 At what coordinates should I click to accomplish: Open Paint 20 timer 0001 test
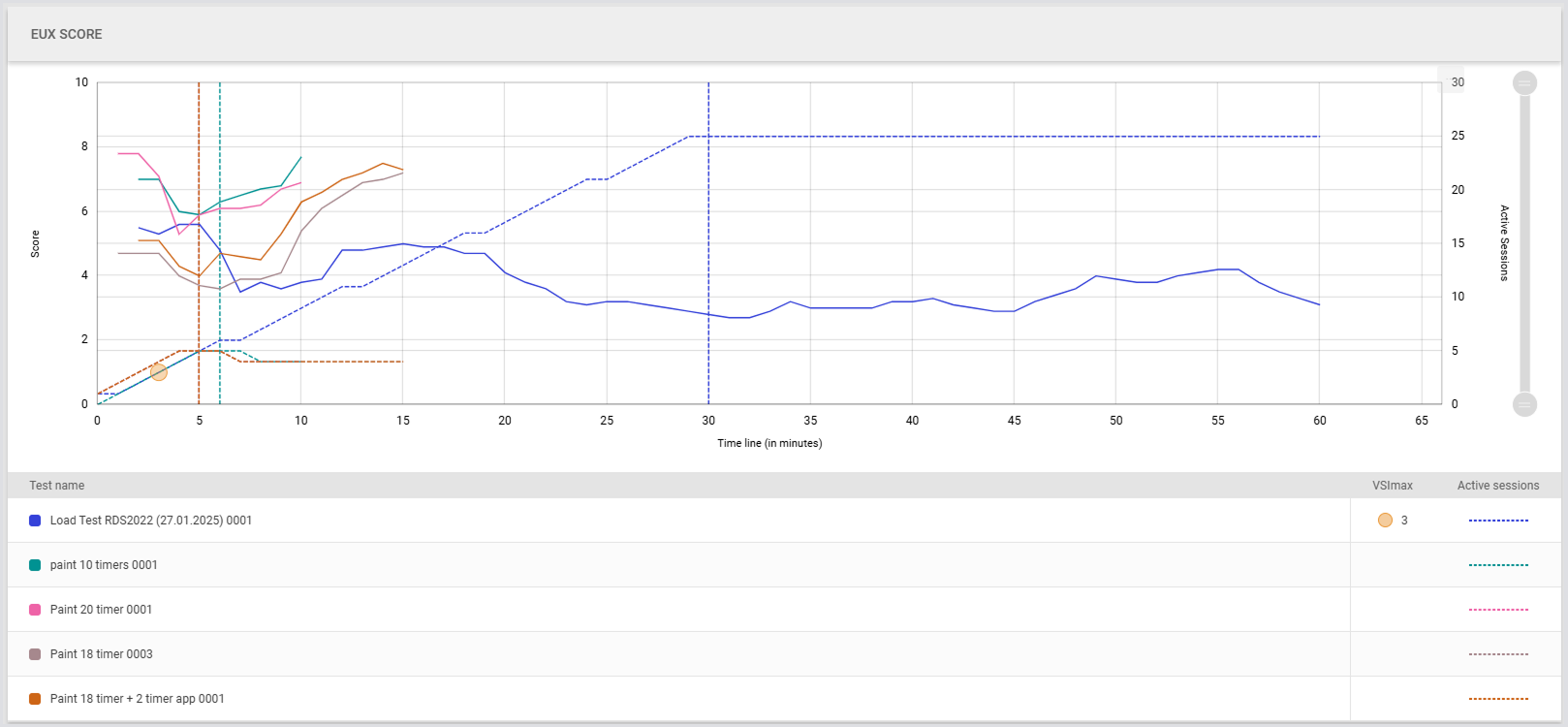[x=101, y=610]
